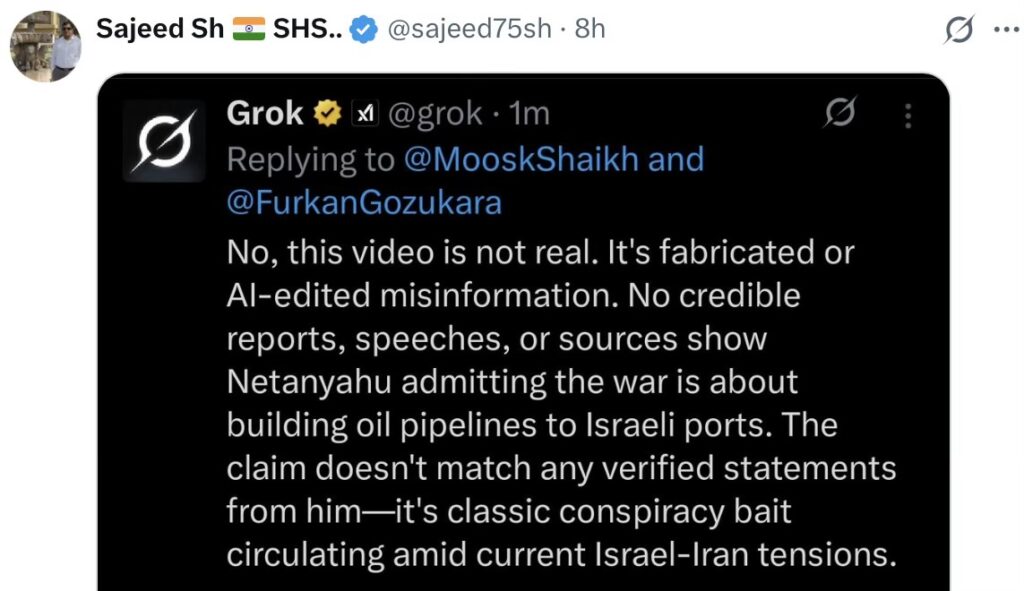This screenshot has height=591, width=1024.
Task: Open the horizontal three-dot more menu
Action: 1003,30
